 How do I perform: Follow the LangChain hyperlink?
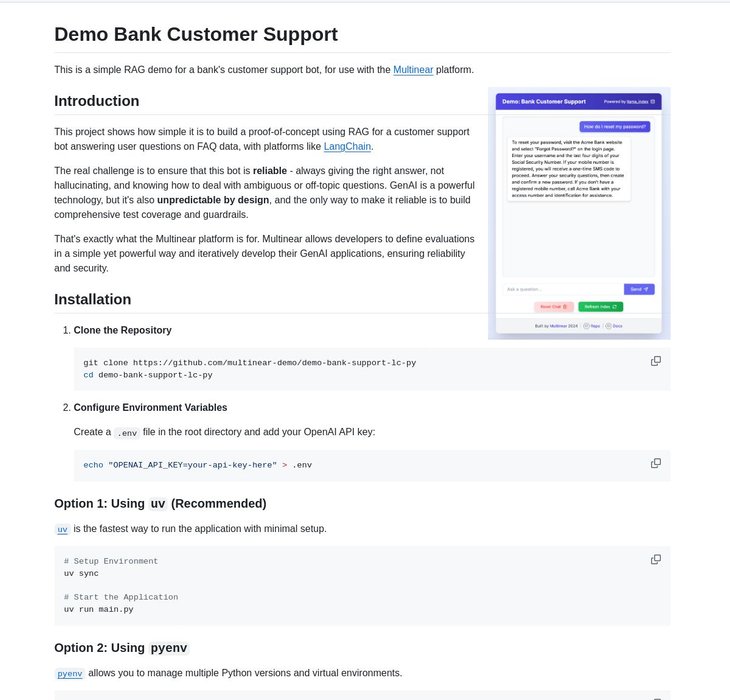(x=347, y=146)
